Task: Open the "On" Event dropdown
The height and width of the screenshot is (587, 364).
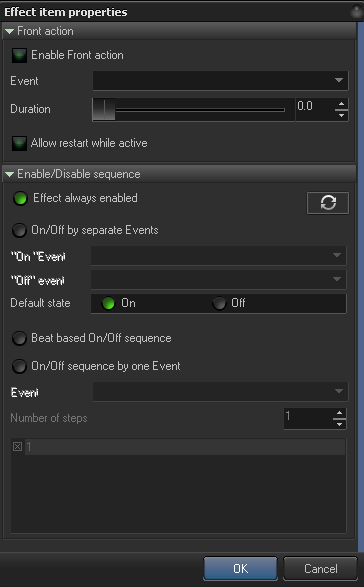Action: (x=219, y=255)
